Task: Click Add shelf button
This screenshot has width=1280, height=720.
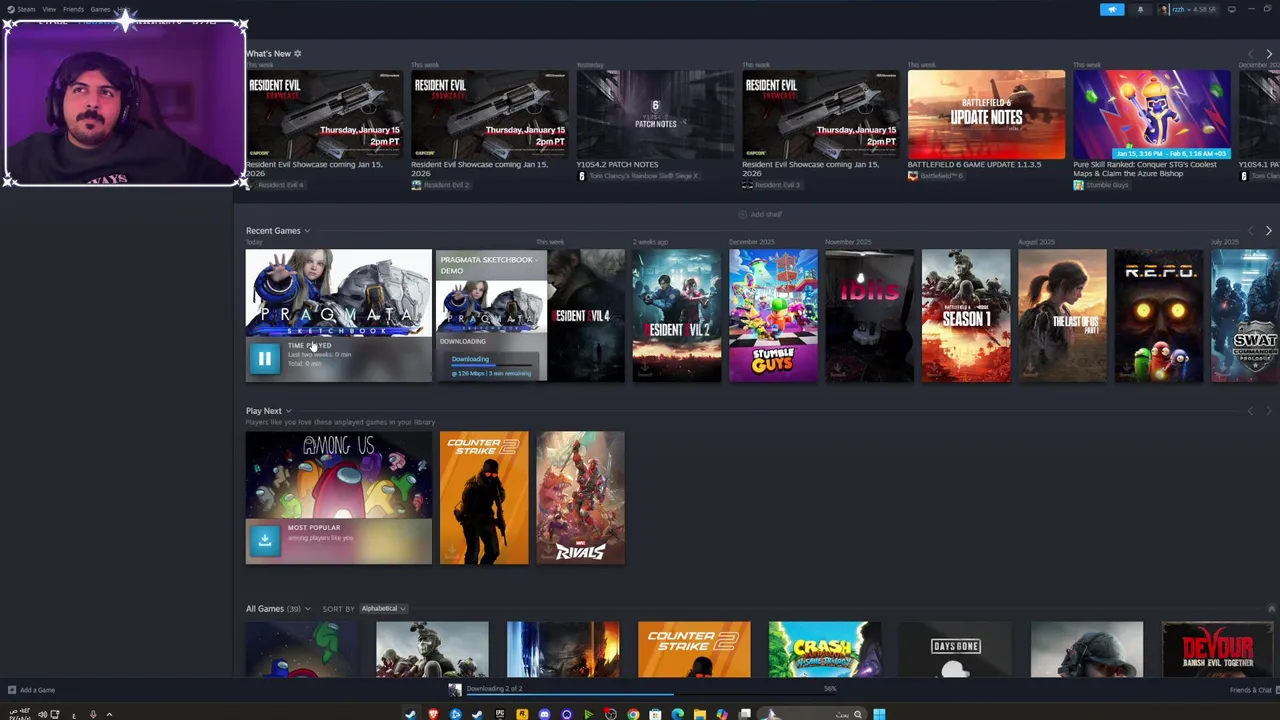Action: click(x=760, y=214)
